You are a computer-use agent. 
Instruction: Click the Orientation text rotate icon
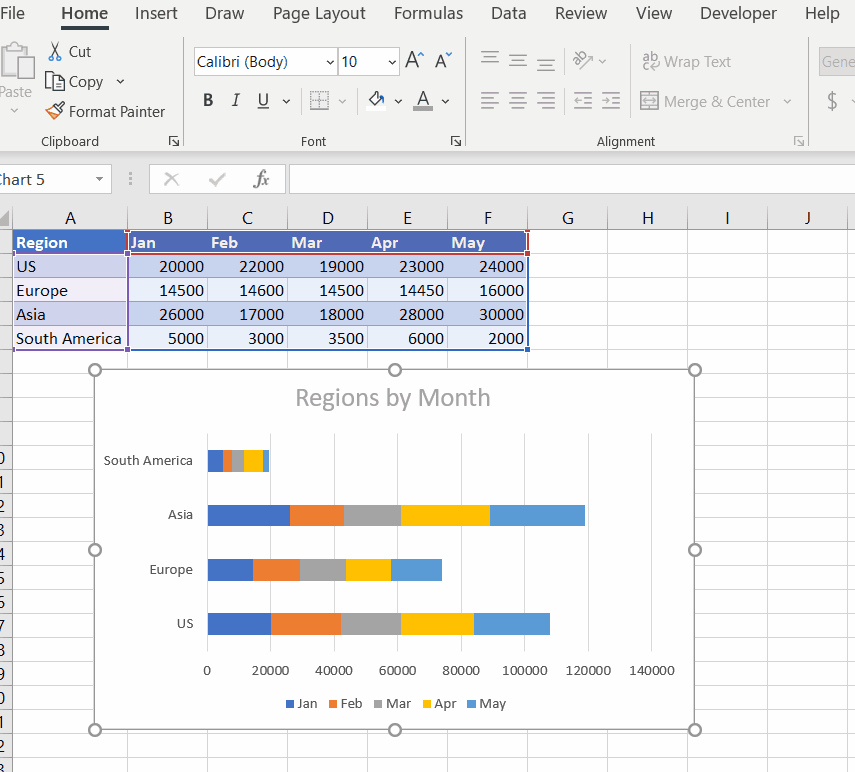coord(583,60)
